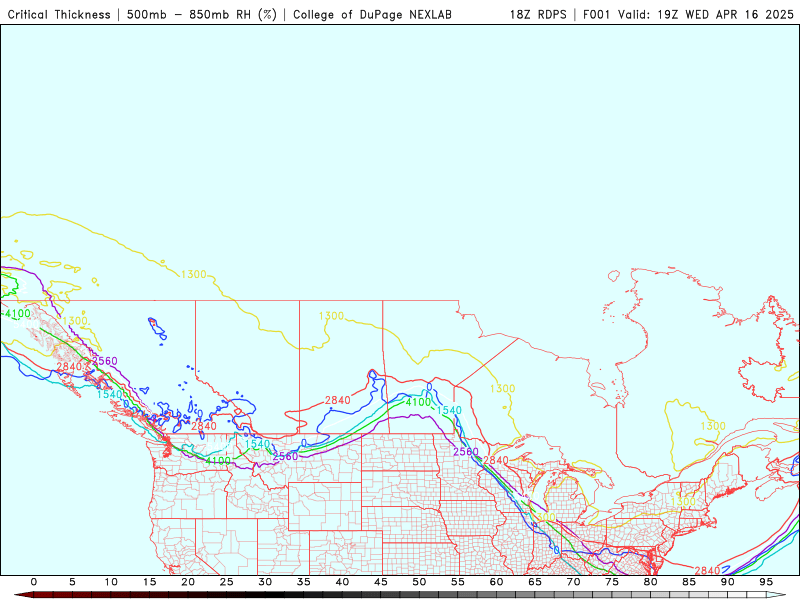Click red "2840" label off the Mid-Atlantic coast
The width and height of the screenshot is (800, 600).
coord(707,570)
